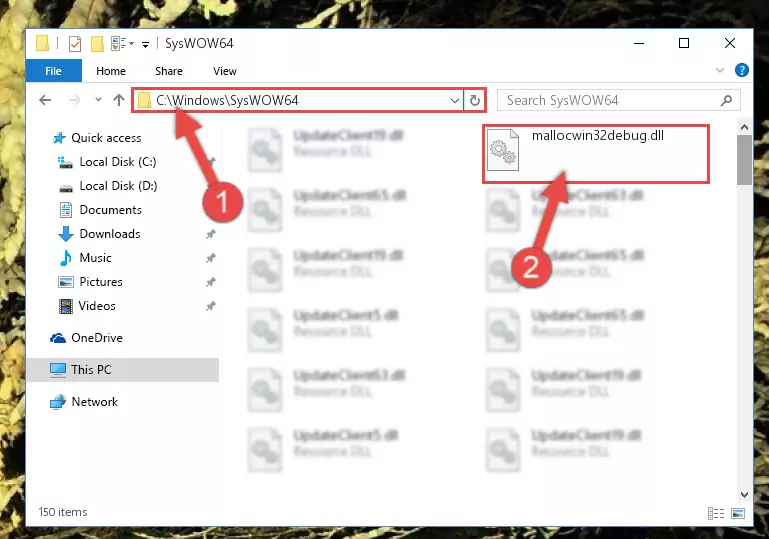
Task: Close the SysWOW64 window
Action: [730, 43]
